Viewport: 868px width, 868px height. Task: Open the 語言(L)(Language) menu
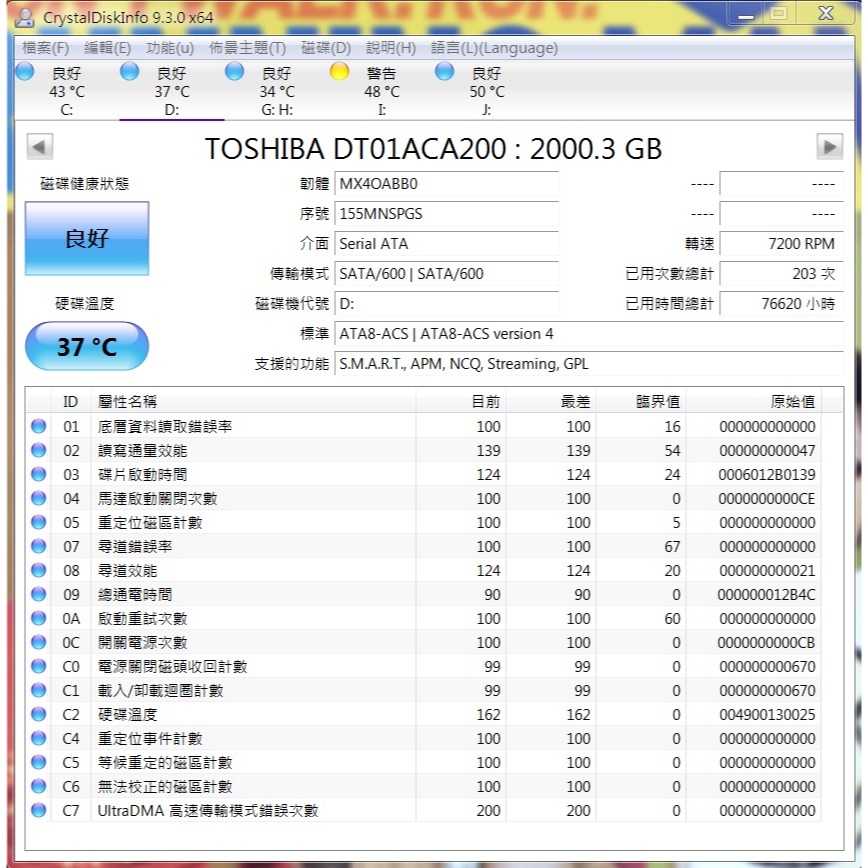pyautogui.click(x=494, y=48)
